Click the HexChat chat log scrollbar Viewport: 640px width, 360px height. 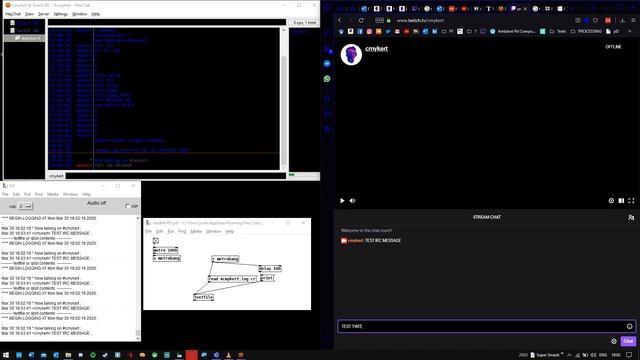[x=284, y=98]
